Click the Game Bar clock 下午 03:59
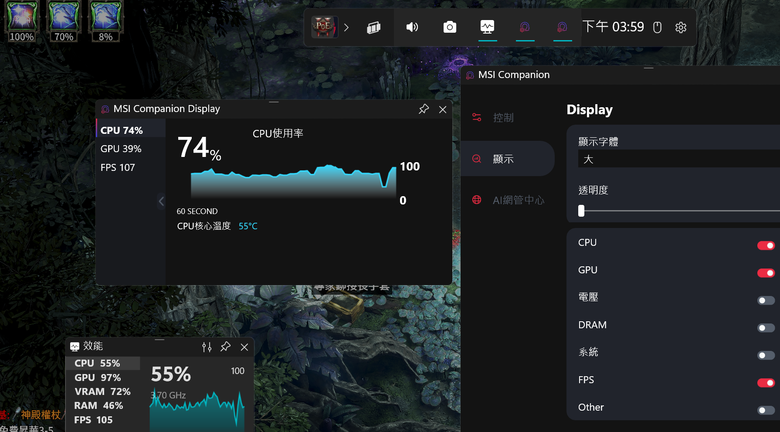The height and width of the screenshot is (432, 780). [613, 27]
